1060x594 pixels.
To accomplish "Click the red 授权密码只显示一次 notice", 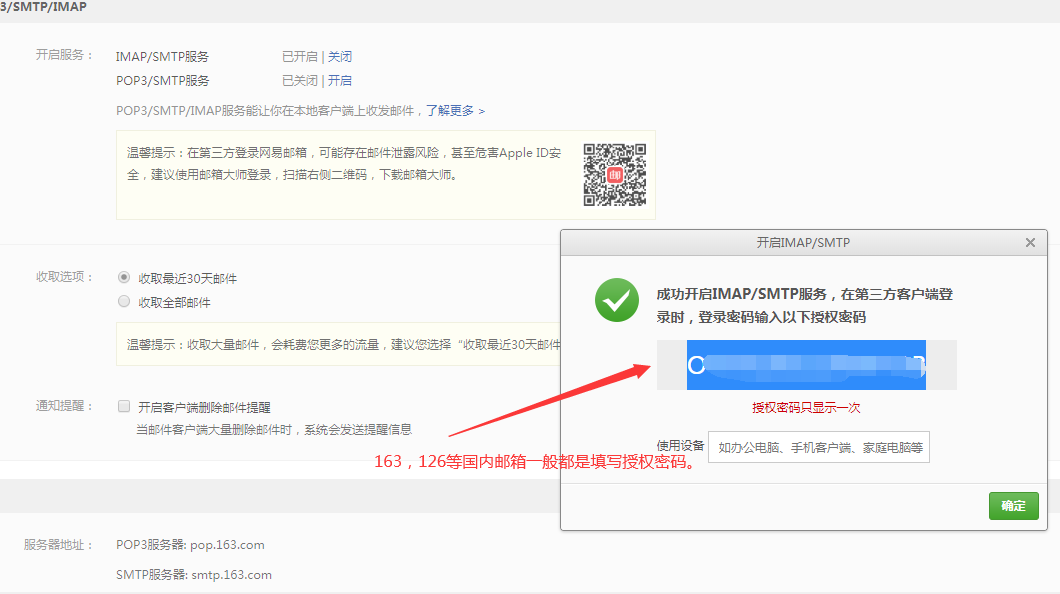I will [x=806, y=408].
